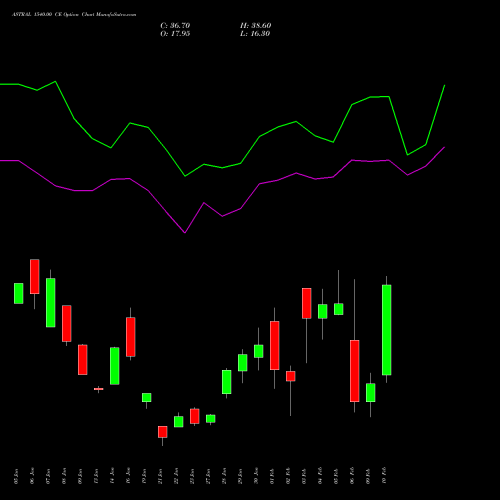Click the 05 Jan date label
This screenshot has width=500, height=500.
pyautogui.click(x=16, y=476)
